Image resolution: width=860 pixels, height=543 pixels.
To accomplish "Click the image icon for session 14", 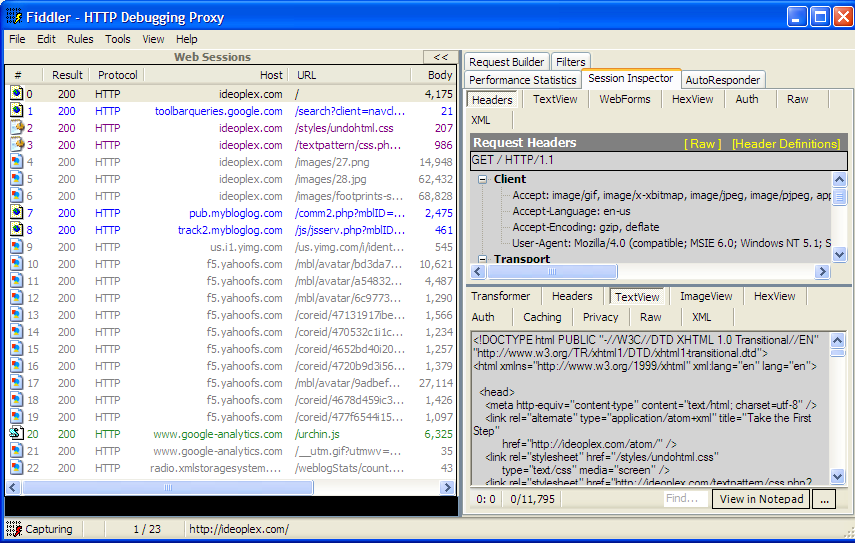I will [x=17, y=331].
